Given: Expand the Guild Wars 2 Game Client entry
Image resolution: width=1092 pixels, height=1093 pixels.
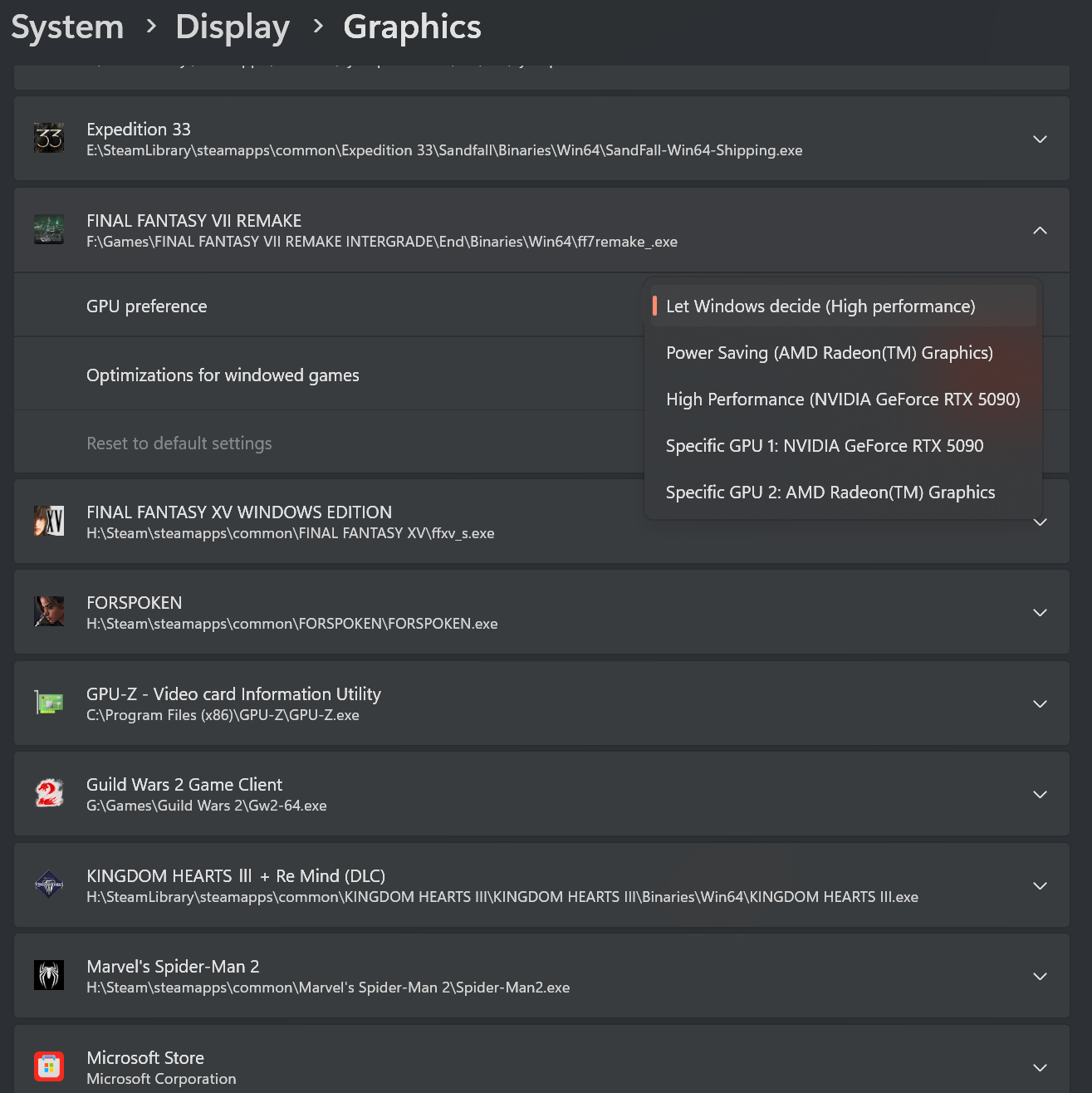Looking at the screenshot, I should (1040, 794).
